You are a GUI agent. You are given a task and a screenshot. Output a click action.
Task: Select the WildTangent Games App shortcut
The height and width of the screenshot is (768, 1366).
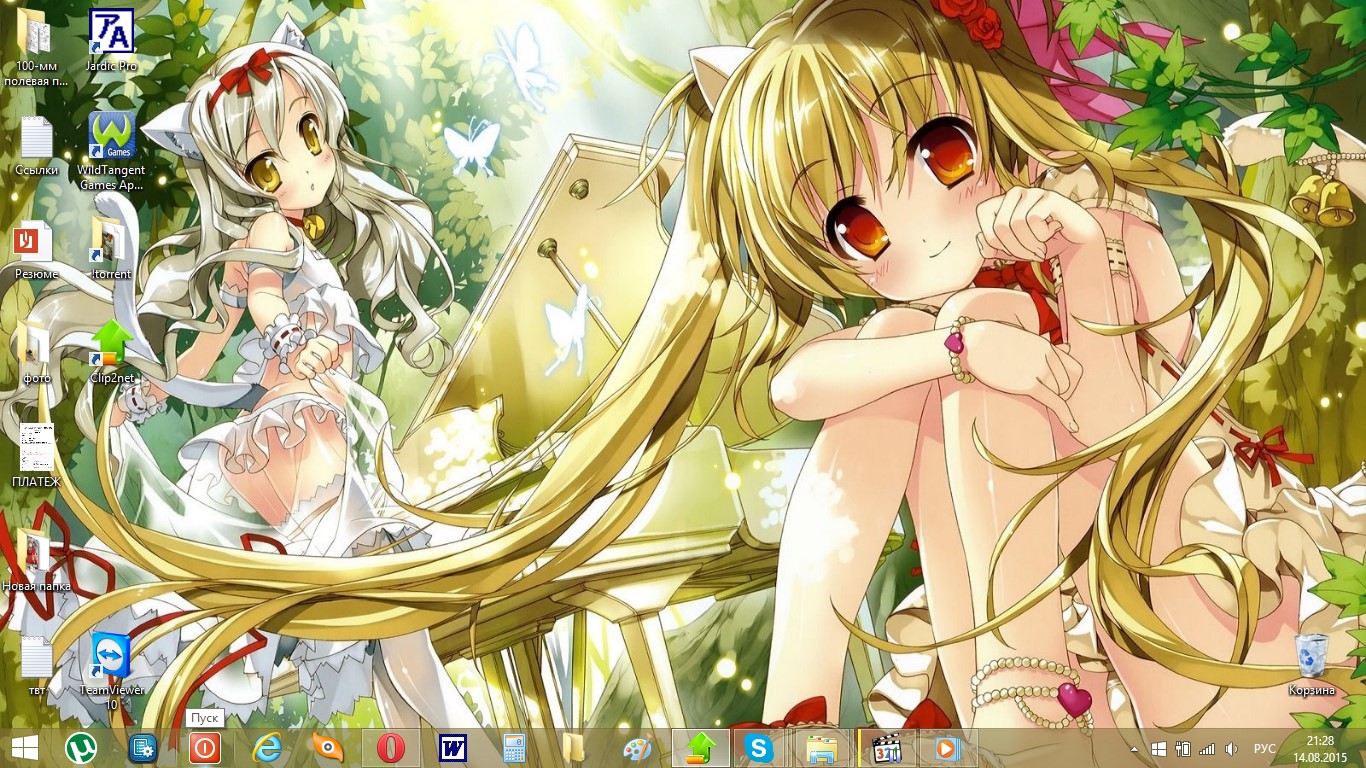click(112, 150)
